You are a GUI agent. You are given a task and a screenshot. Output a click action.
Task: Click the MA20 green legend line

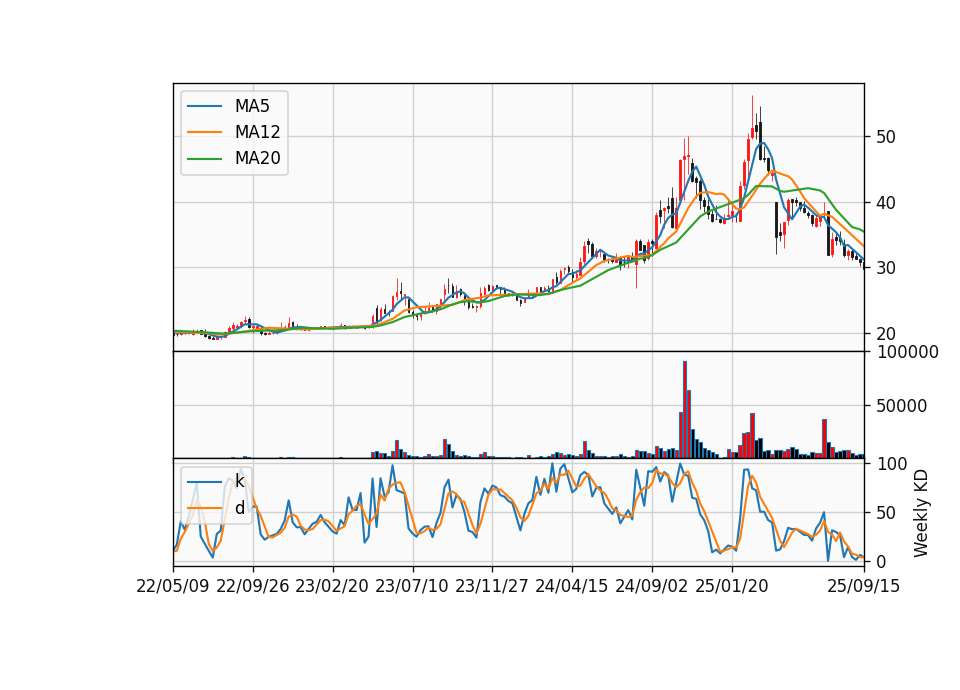click(x=204, y=158)
